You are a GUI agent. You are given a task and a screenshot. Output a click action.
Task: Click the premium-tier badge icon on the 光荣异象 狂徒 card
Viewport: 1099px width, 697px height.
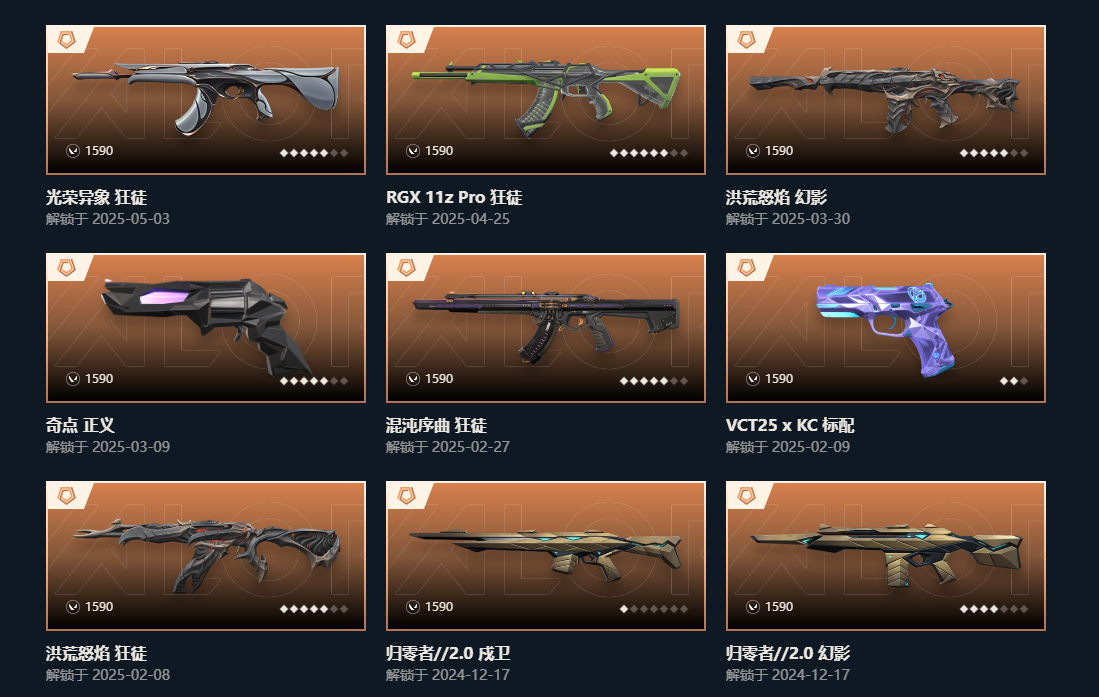67,39
